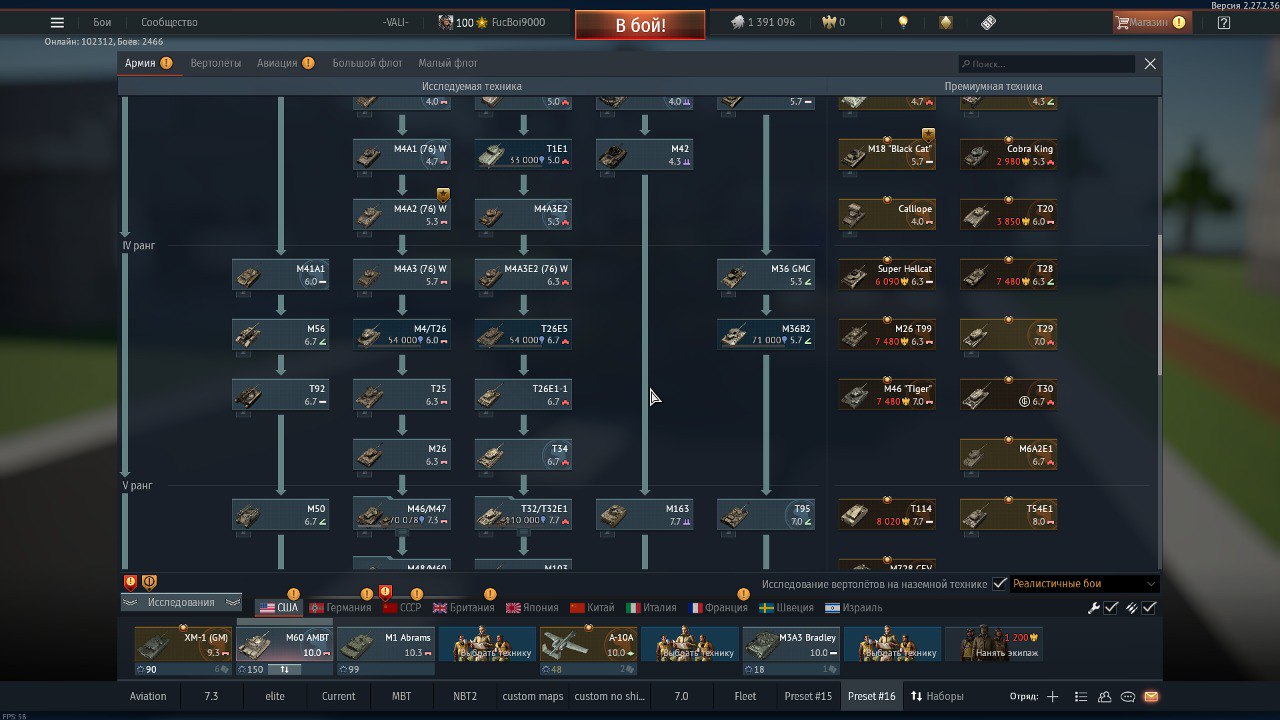The height and width of the screenshot is (720, 1280).
Task: Select the M42 vehicle in the tree
Action: pyautogui.click(x=644, y=155)
